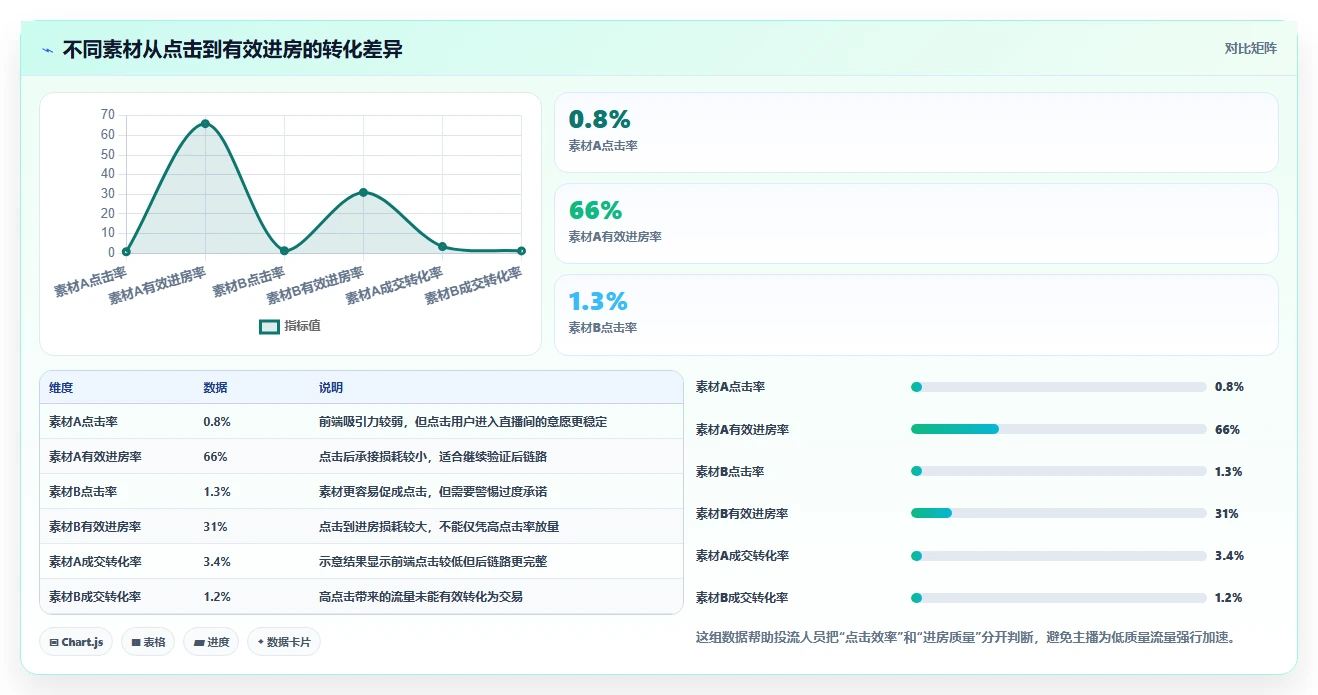The height and width of the screenshot is (695, 1318).
Task: Click the 3.4% value in table
Action: (x=217, y=562)
